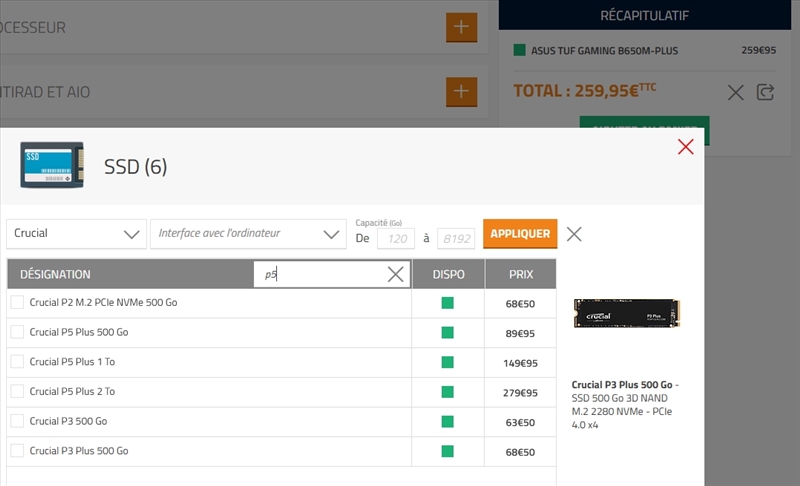Sort by the DISPO column header

[448, 274]
